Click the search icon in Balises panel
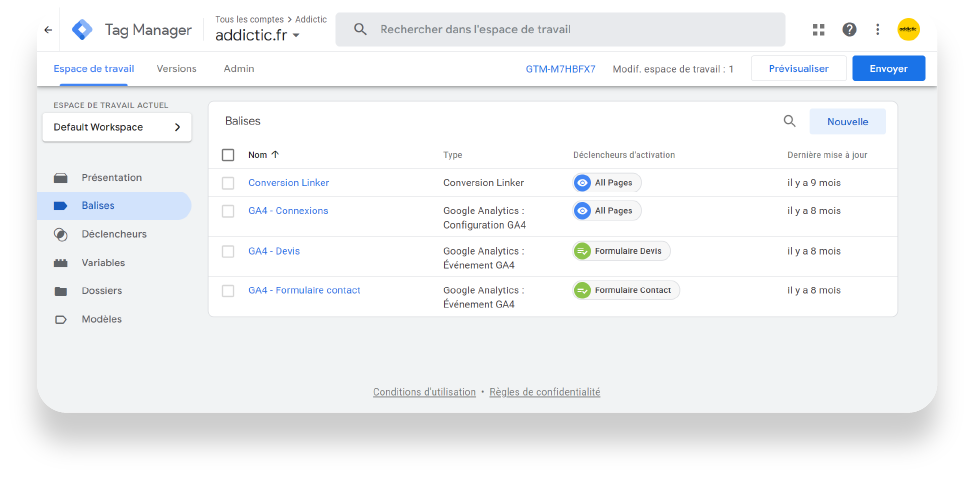The width and height of the screenshot is (974, 479). (790, 121)
